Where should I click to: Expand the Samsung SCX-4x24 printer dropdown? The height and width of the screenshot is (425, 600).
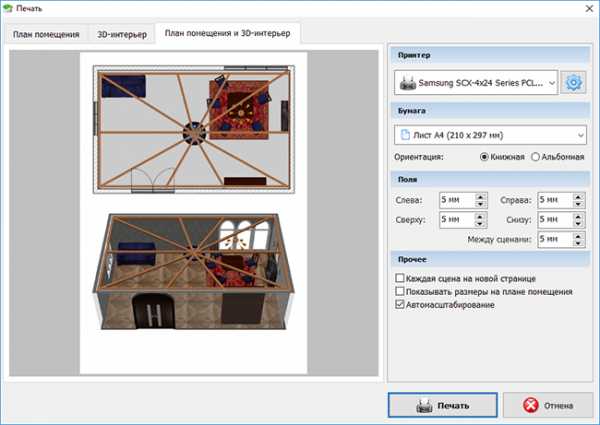pos(551,82)
